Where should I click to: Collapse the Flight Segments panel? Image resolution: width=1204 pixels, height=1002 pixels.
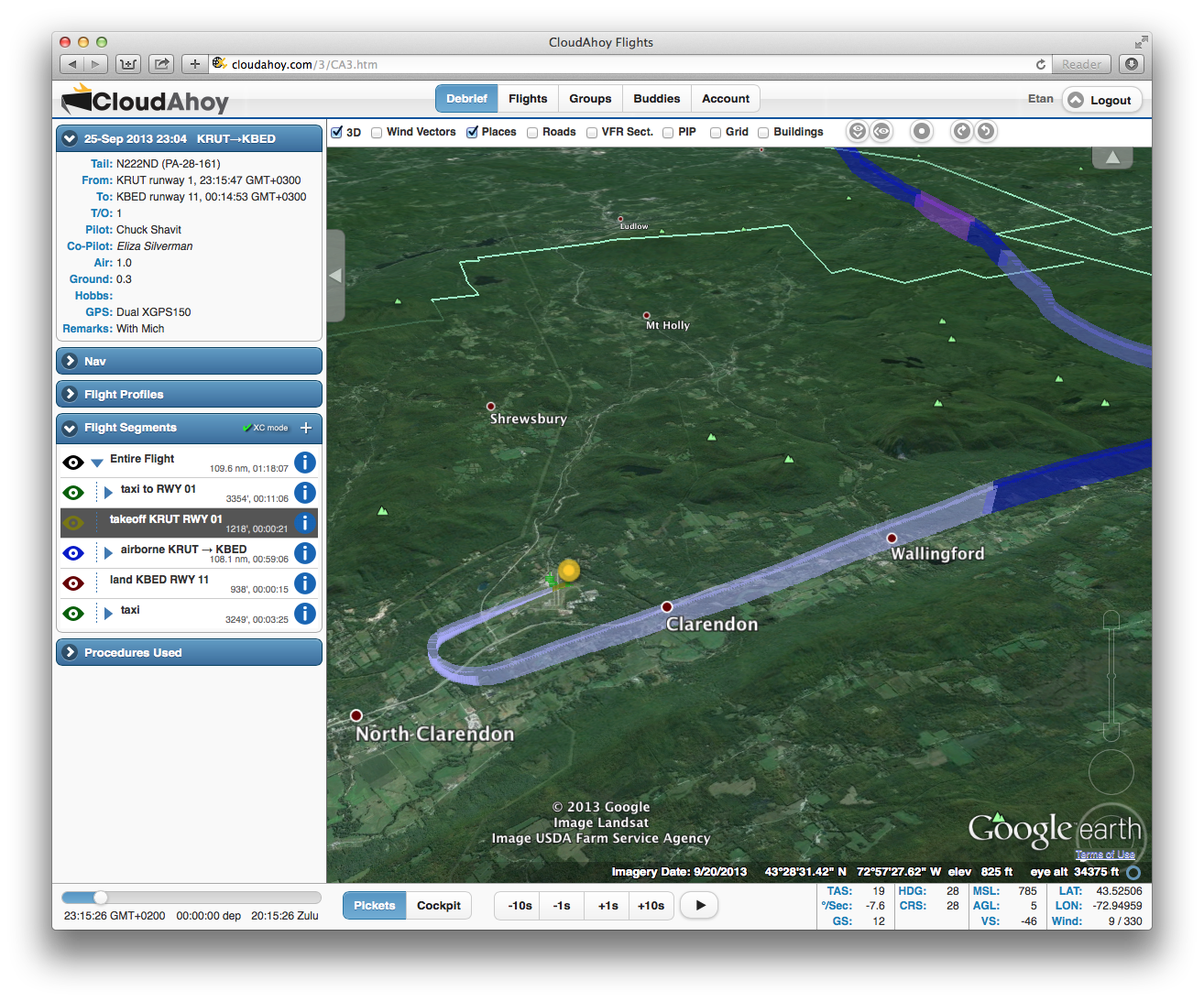(70, 428)
